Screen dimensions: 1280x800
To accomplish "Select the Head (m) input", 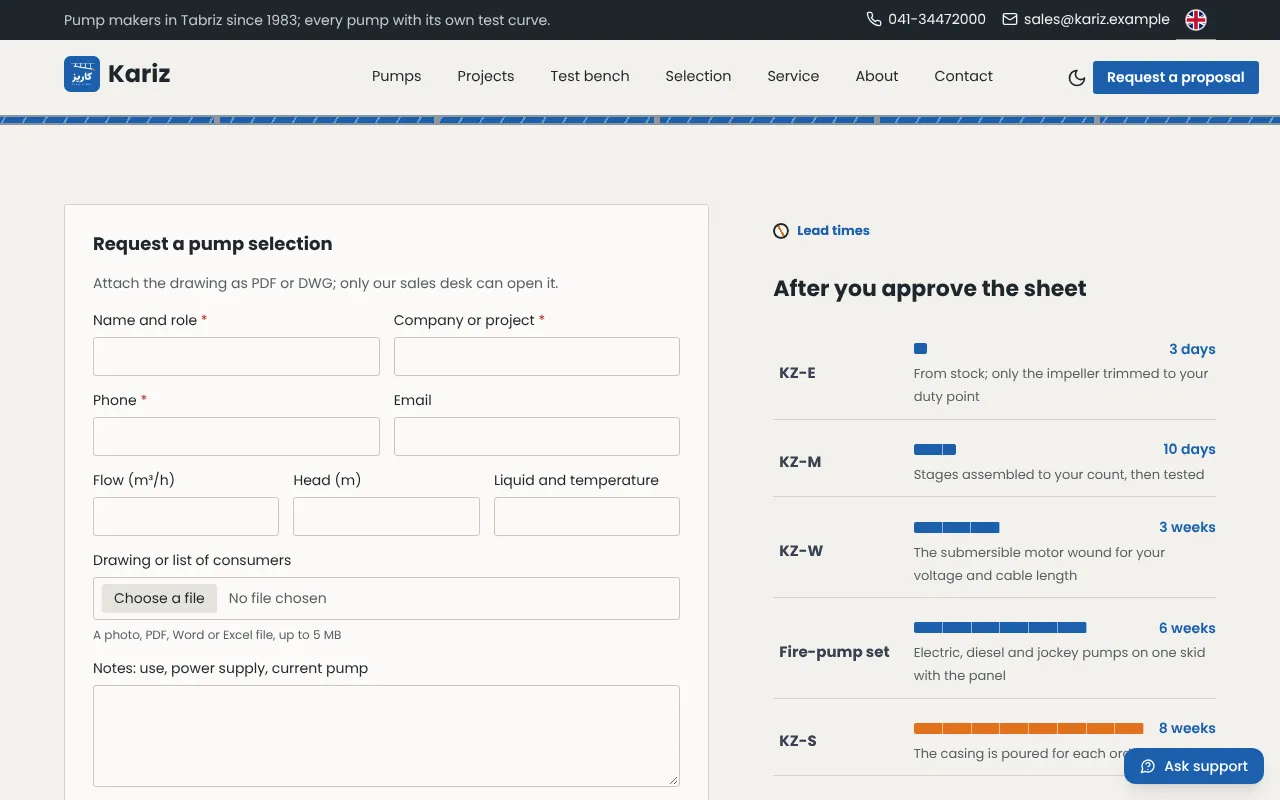I will [x=386, y=516].
